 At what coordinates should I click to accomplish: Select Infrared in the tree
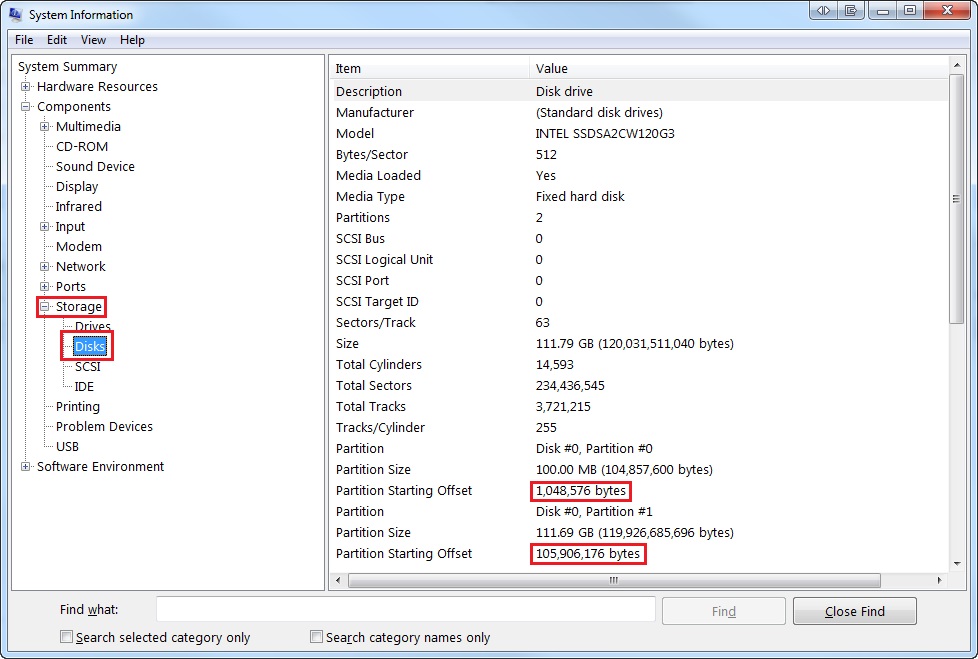click(x=79, y=206)
